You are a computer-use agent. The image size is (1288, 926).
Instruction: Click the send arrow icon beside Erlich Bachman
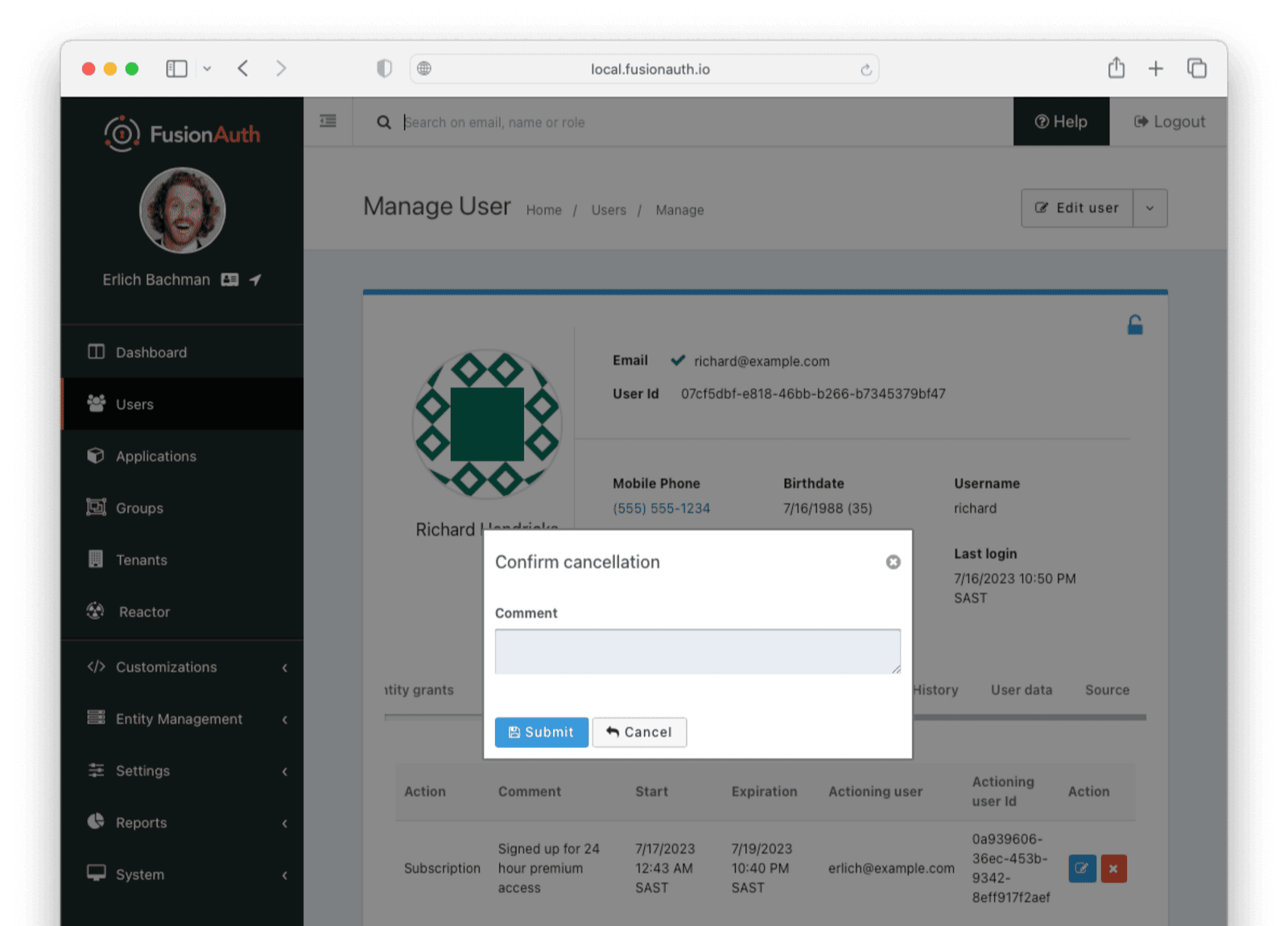255,279
